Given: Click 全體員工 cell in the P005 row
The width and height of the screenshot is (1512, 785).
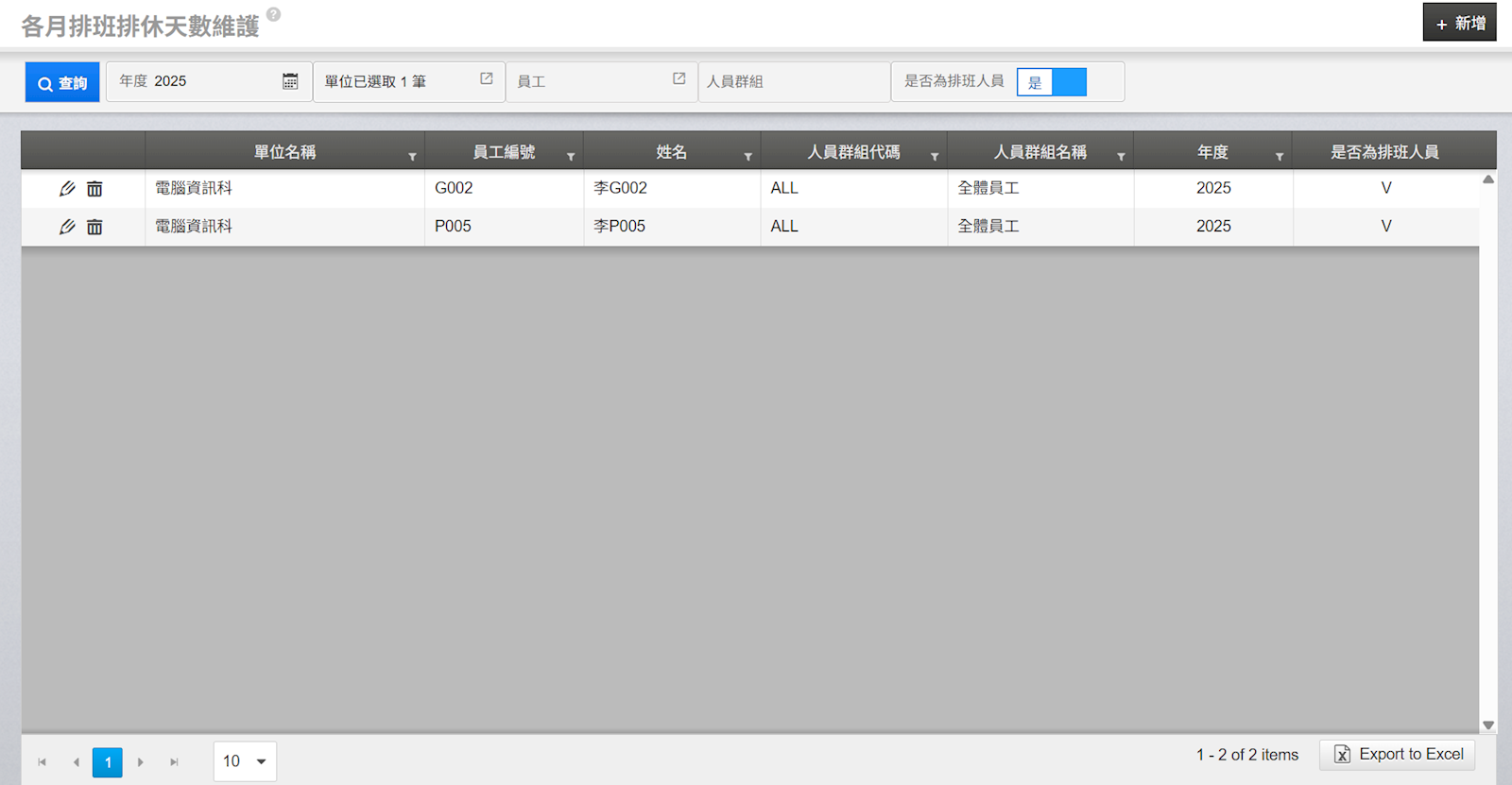Looking at the screenshot, I should coord(1040,227).
